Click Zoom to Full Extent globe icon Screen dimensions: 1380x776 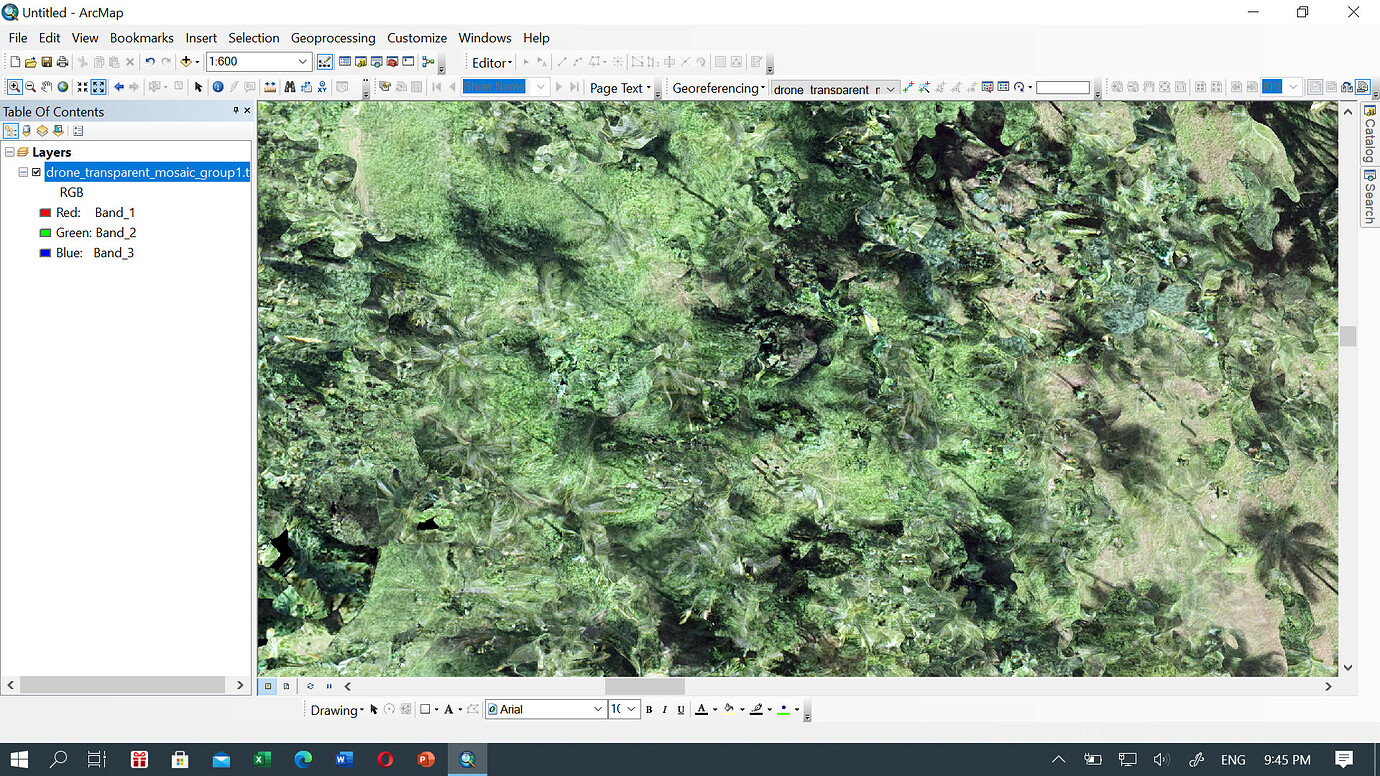[x=62, y=86]
